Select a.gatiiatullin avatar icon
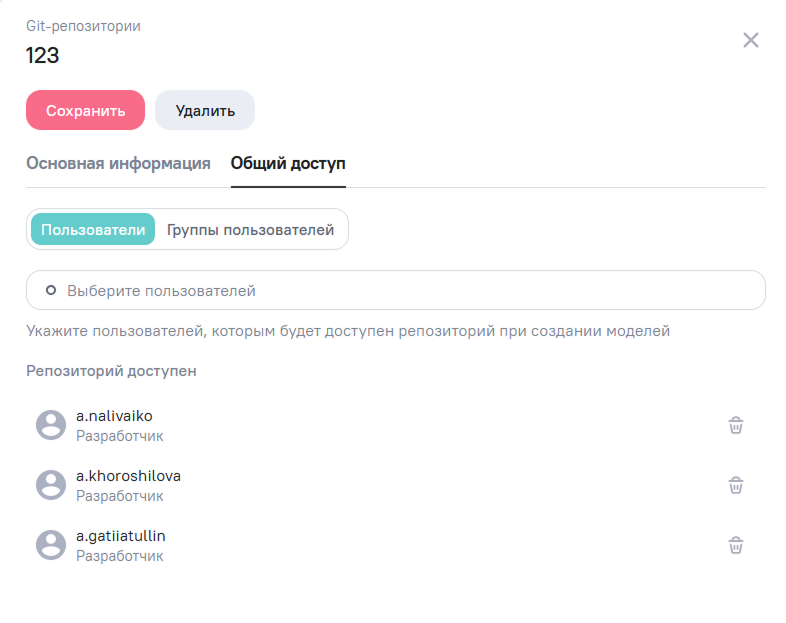The height and width of the screenshot is (623, 786). pos(51,545)
